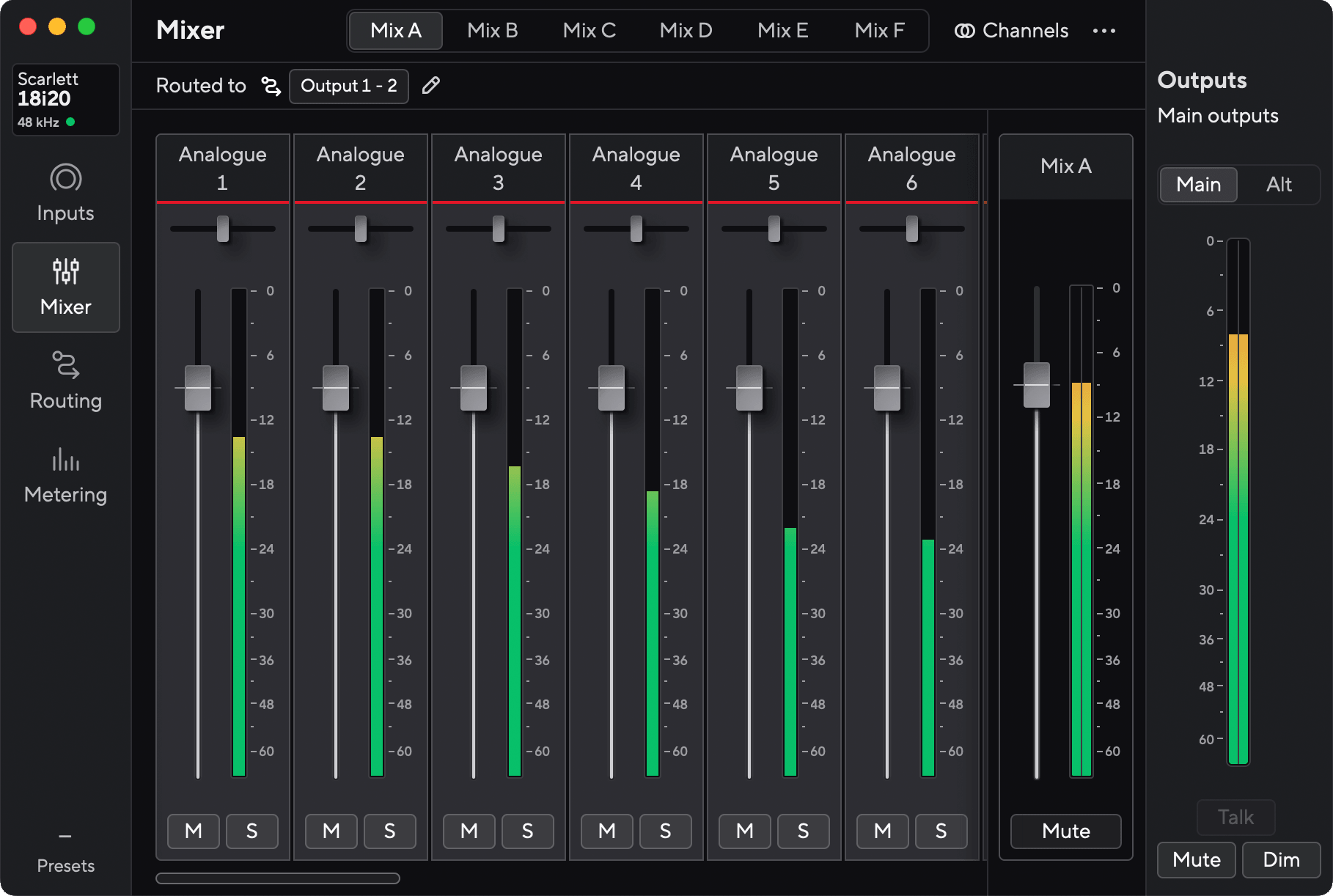Open the Output 1 - 2 routing dropdown

(349, 86)
